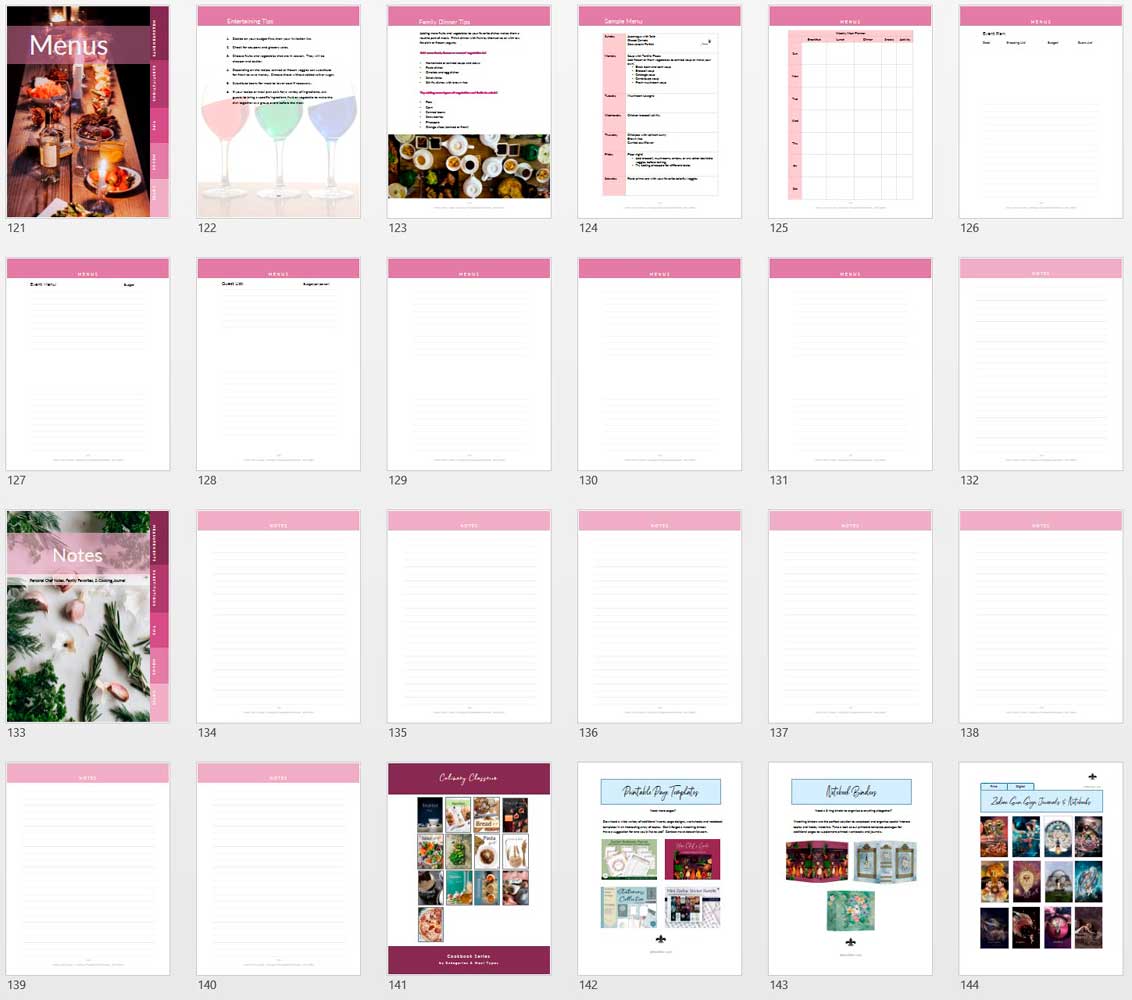The width and height of the screenshot is (1132, 1000).
Task: Click the Sample Menu slide thumbnail
Action: (x=660, y=111)
